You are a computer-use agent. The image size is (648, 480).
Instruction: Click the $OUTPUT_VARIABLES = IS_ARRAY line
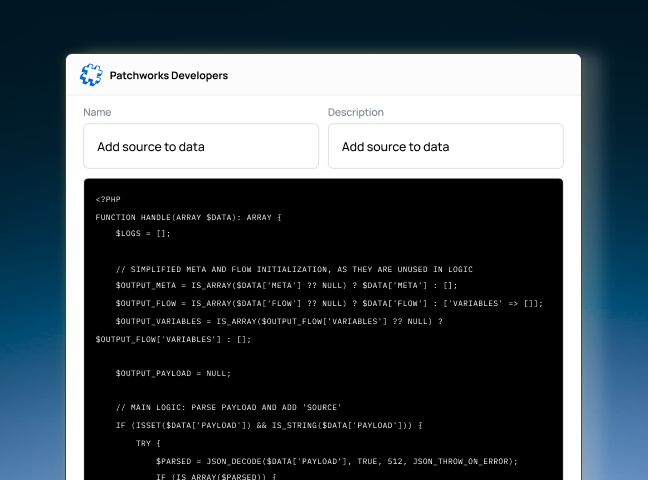tap(279, 321)
